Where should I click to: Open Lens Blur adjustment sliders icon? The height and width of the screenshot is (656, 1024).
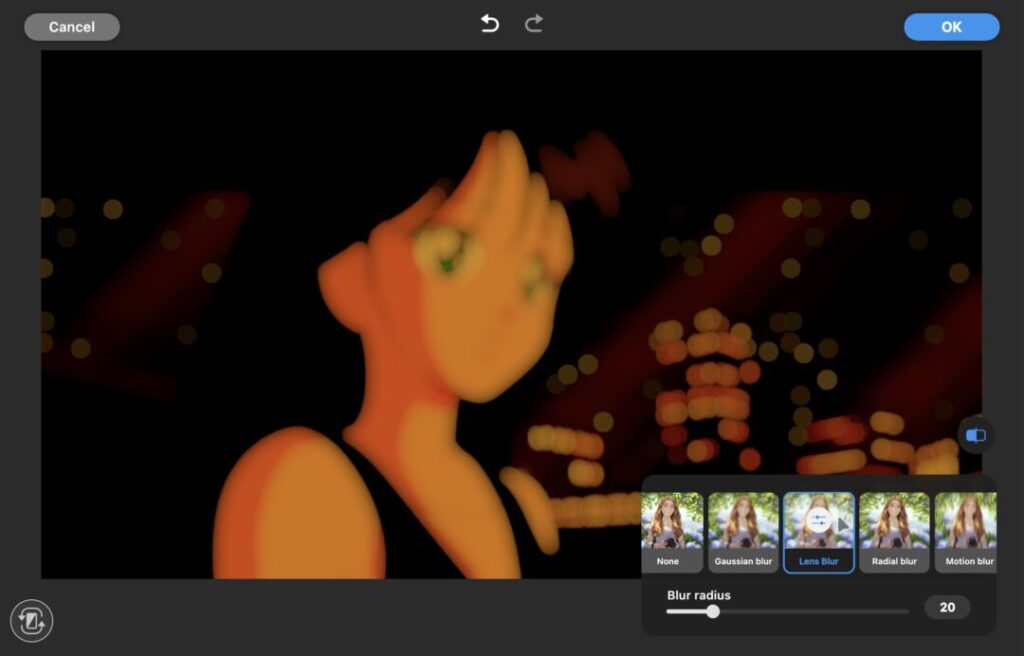point(818,520)
